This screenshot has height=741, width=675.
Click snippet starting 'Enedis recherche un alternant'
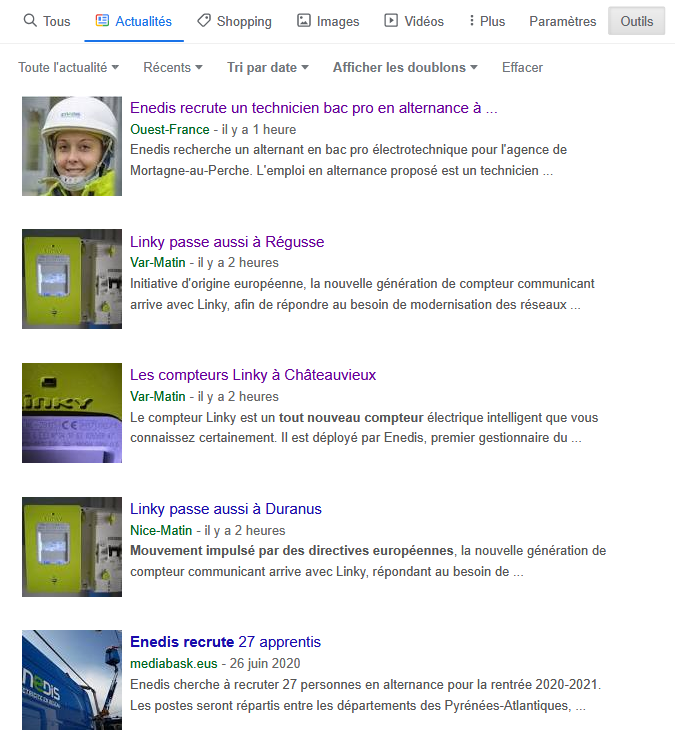click(348, 160)
